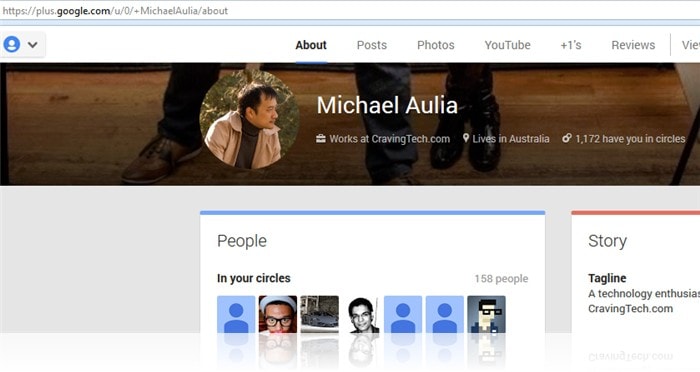Open the pixel-art character avatar thumbnail

point(486,314)
